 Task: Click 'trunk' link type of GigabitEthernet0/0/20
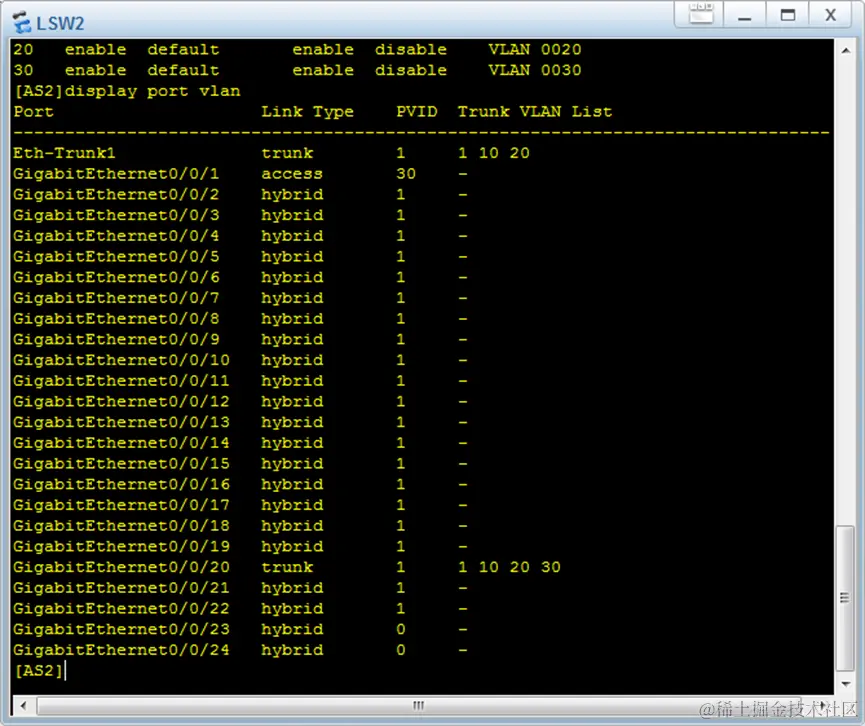click(287, 567)
